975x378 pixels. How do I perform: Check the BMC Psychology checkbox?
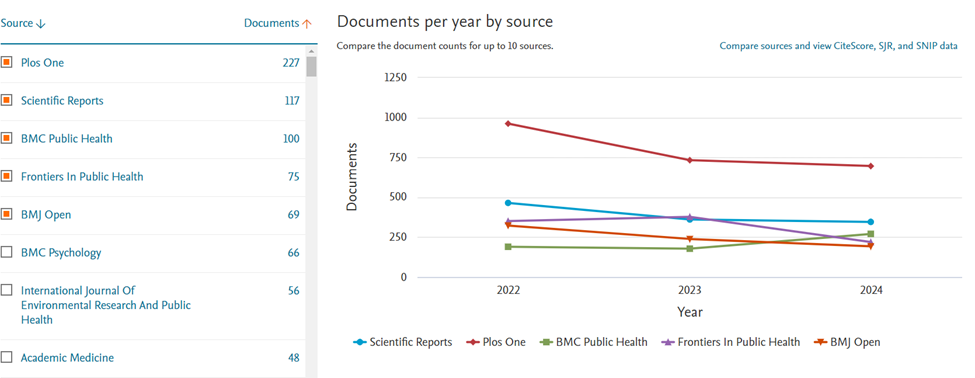pyautogui.click(x=7, y=252)
